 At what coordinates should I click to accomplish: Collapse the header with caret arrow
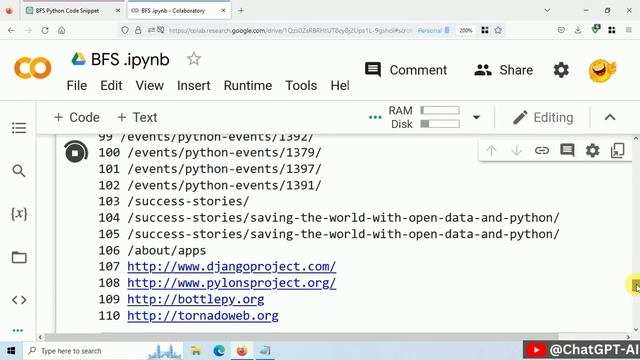(610, 118)
